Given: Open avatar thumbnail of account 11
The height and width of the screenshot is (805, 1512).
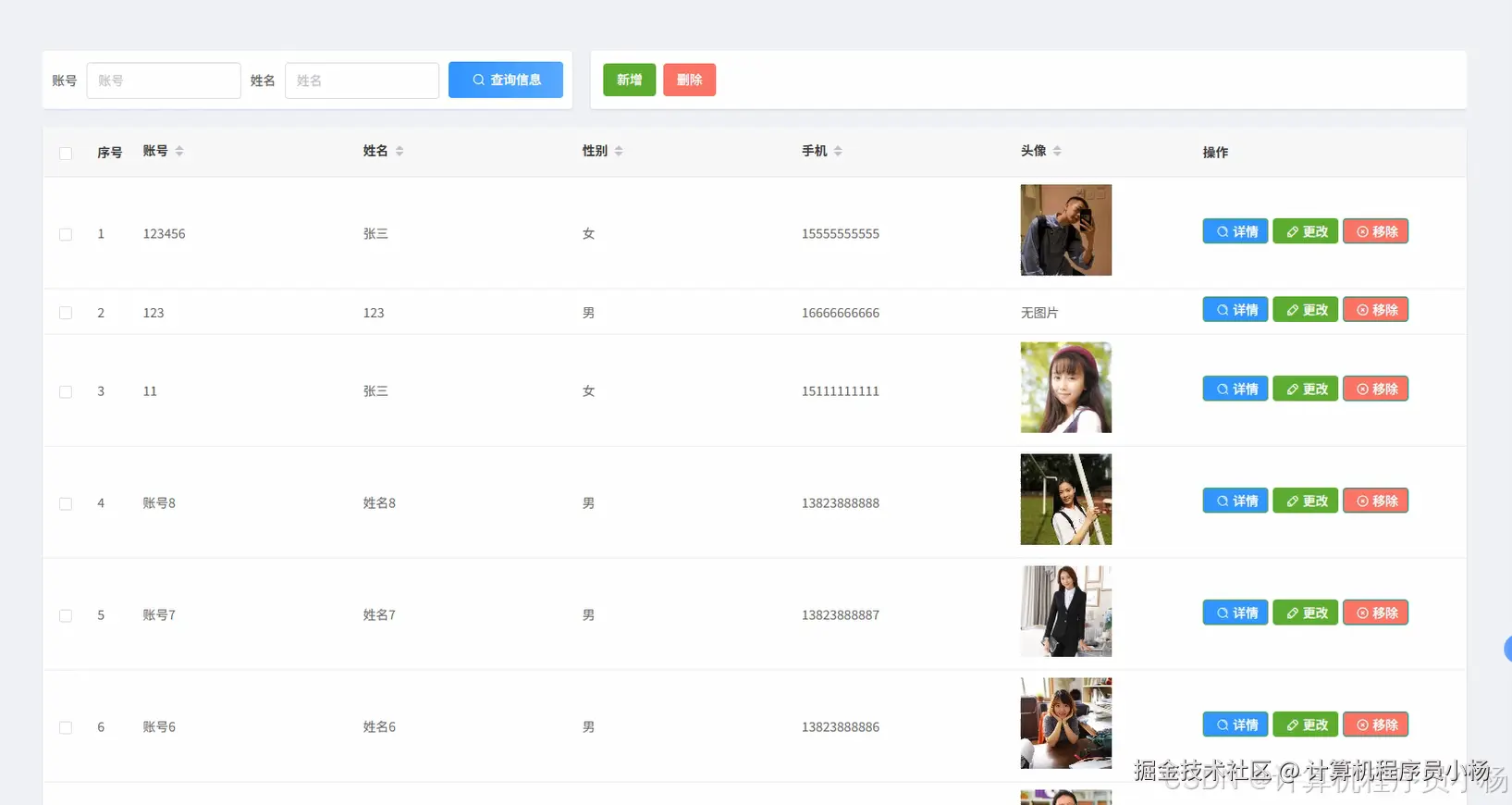Looking at the screenshot, I should coord(1066,388).
